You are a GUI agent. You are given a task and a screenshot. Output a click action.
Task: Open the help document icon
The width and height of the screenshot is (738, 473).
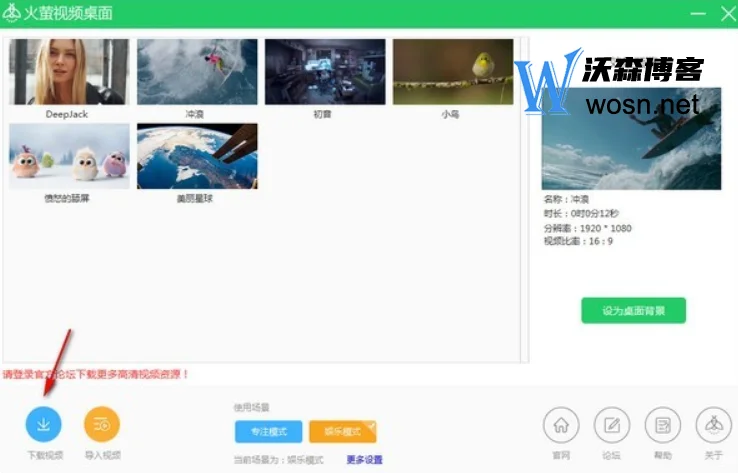pos(663,425)
